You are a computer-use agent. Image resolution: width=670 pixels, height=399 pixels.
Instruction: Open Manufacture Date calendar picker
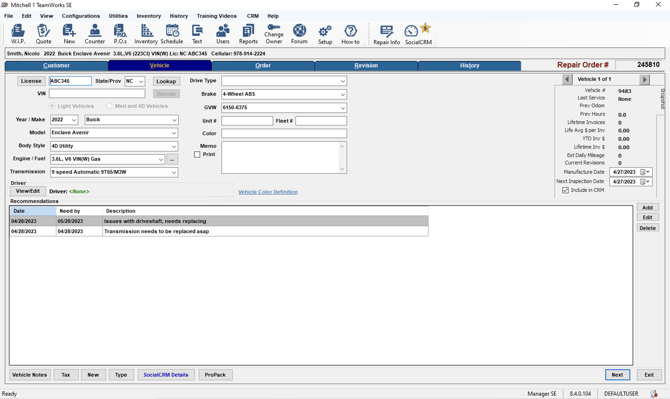645,172
